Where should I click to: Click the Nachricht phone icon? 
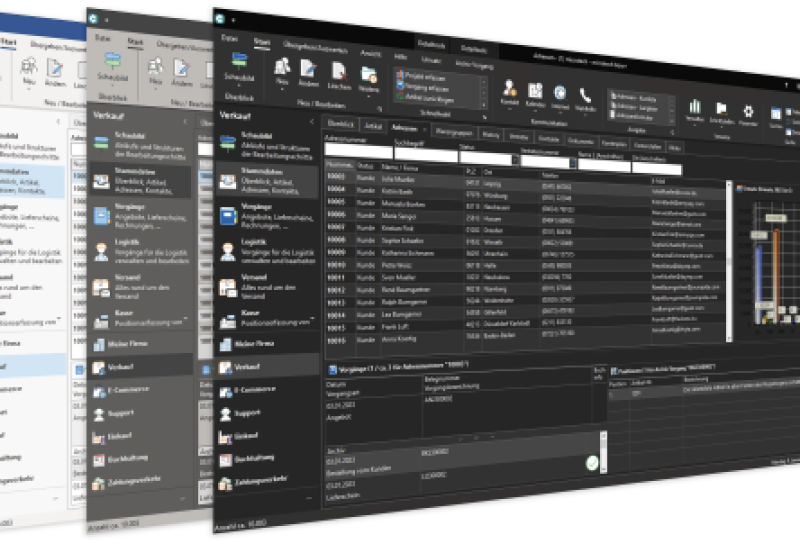coord(586,96)
